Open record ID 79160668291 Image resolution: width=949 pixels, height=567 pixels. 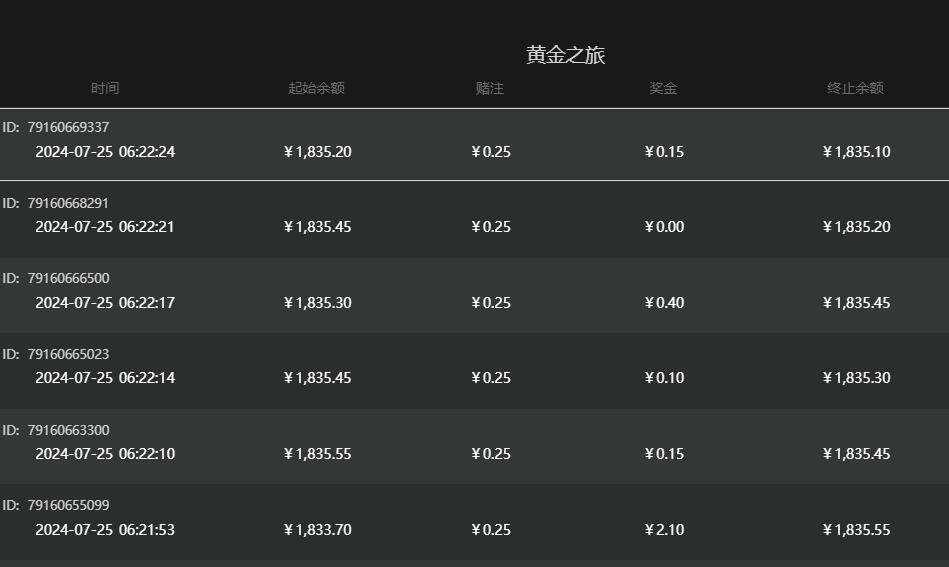click(68, 203)
